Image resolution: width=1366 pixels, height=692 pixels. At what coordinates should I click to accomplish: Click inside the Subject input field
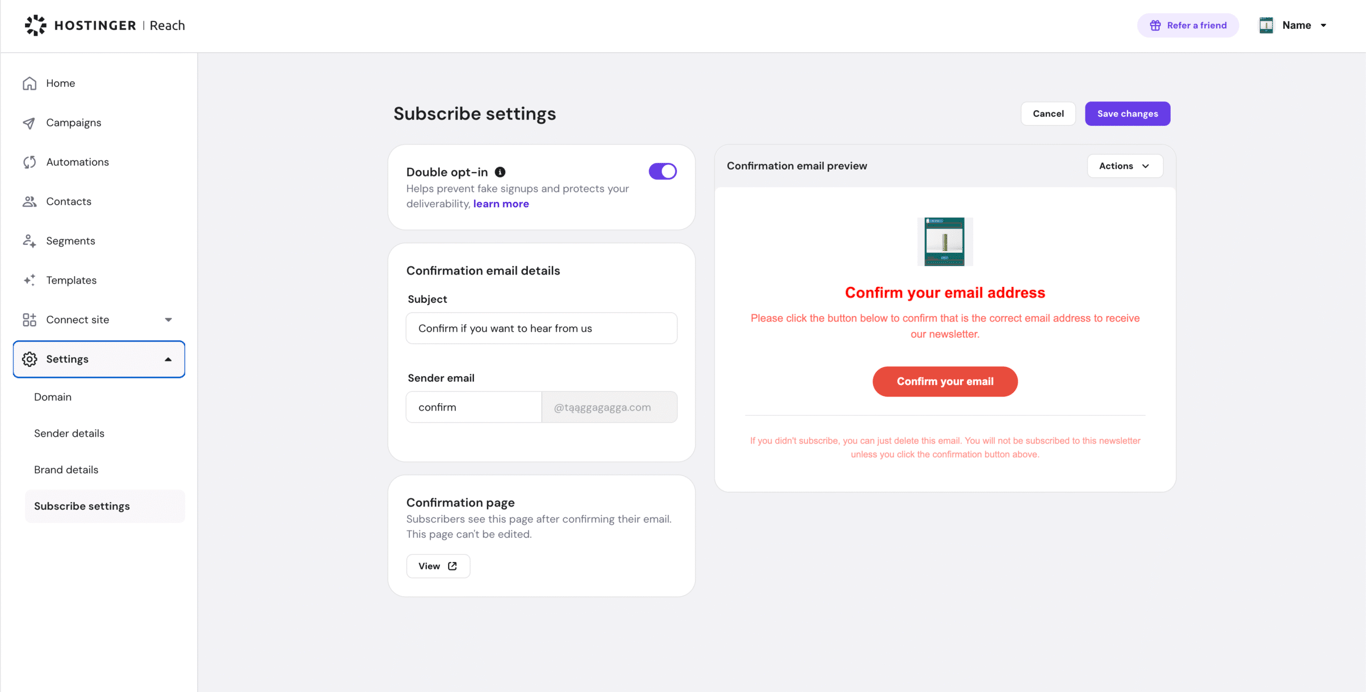click(x=541, y=328)
